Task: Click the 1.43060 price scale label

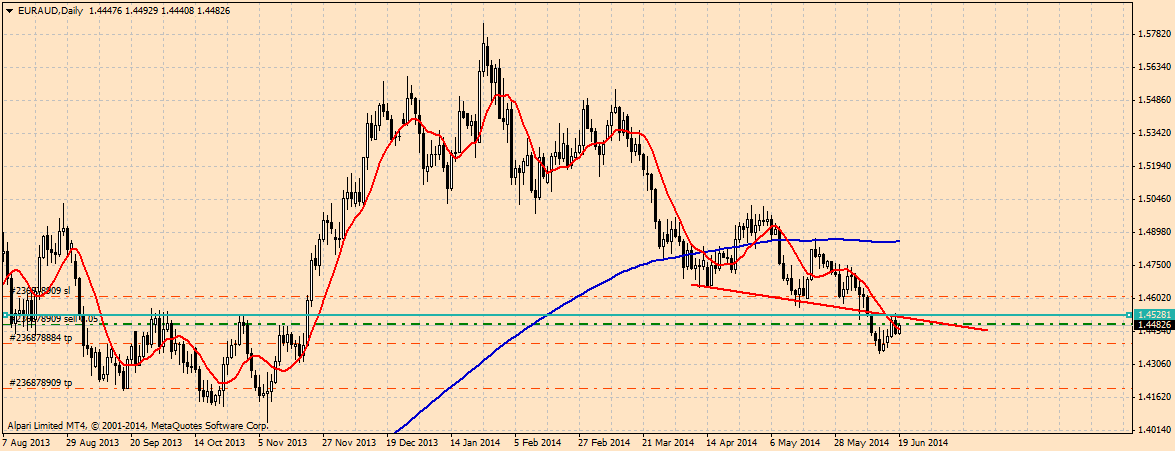Action: [1153, 363]
